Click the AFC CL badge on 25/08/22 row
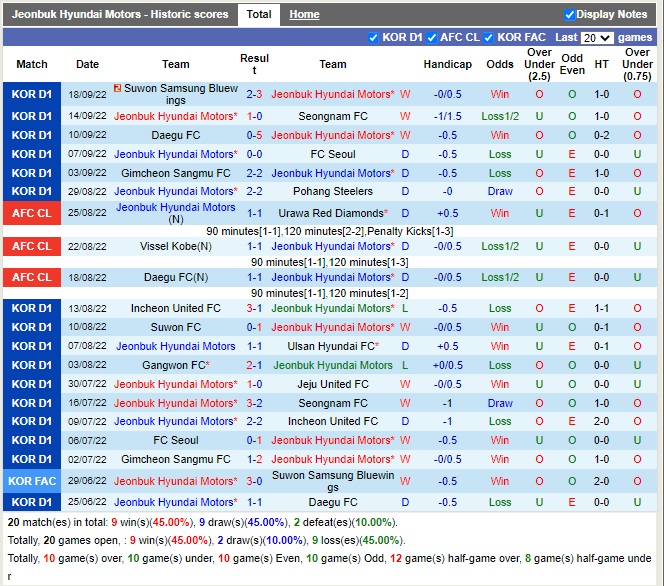 (32, 214)
